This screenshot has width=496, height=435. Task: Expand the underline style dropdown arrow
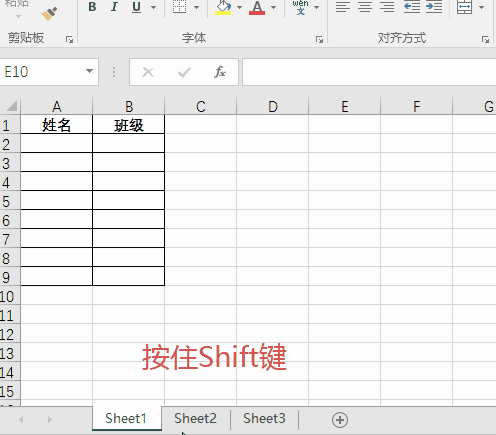click(153, 7)
